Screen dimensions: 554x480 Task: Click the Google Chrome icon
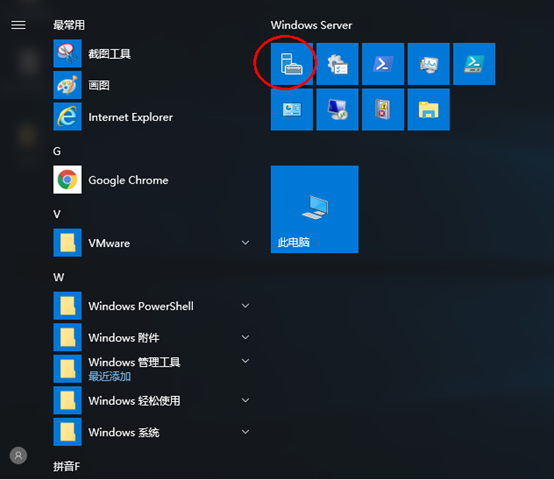coord(67,180)
